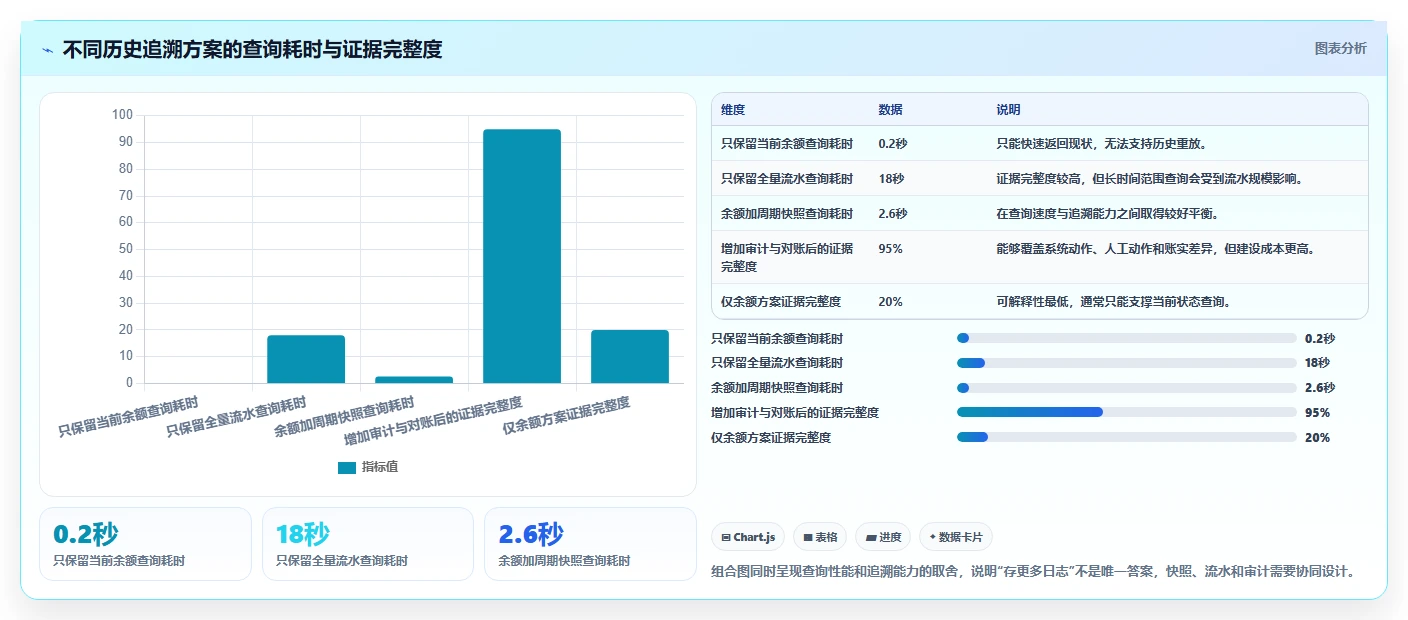Click the 只保留全量流水查询耗时 bar in chart
The width and height of the screenshot is (1408, 620).
[x=306, y=359]
